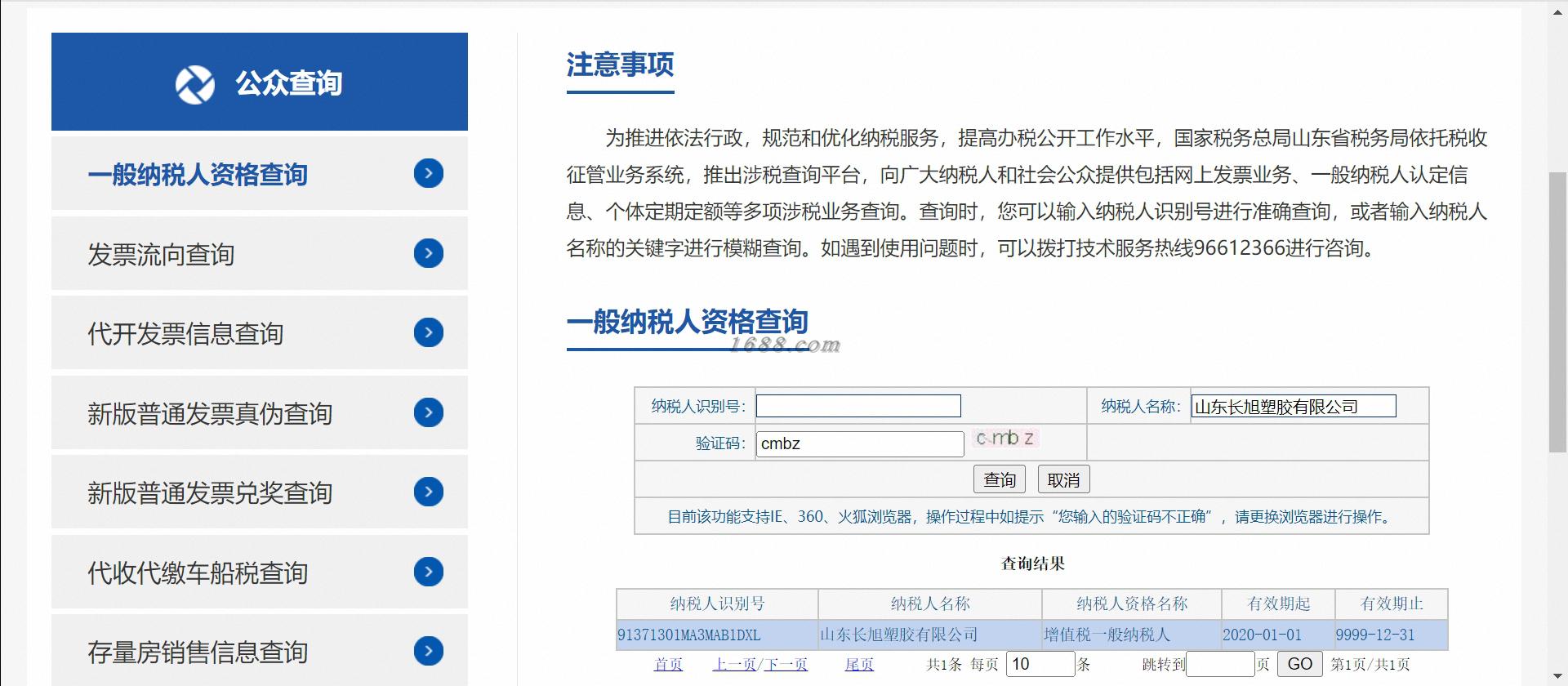Click arrow icon beside 代开发票信息查询

[429, 332]
